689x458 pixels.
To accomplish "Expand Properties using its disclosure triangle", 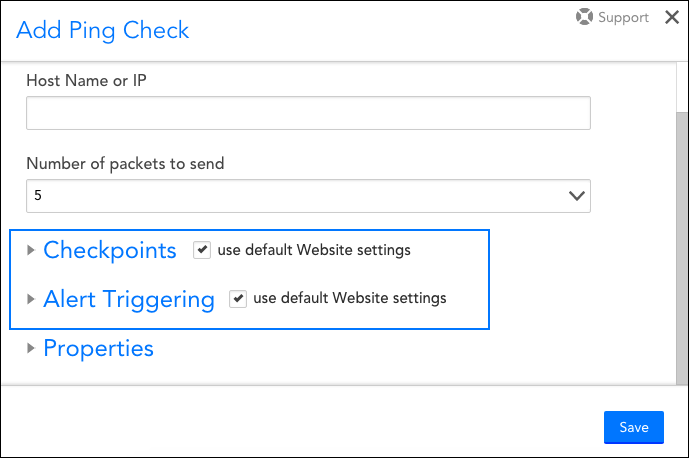I will pos(31,349).
